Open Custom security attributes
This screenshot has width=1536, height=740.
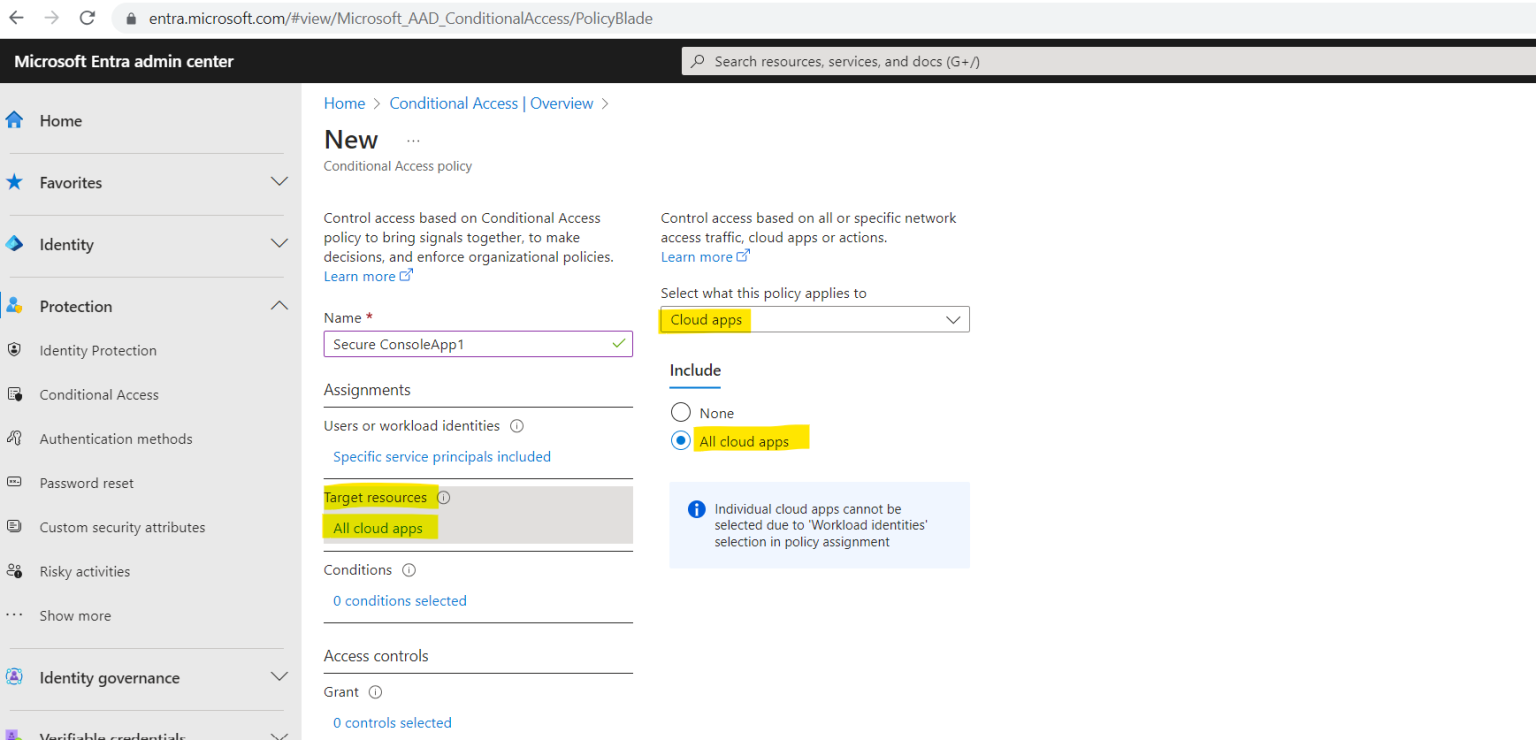(122, 527)
